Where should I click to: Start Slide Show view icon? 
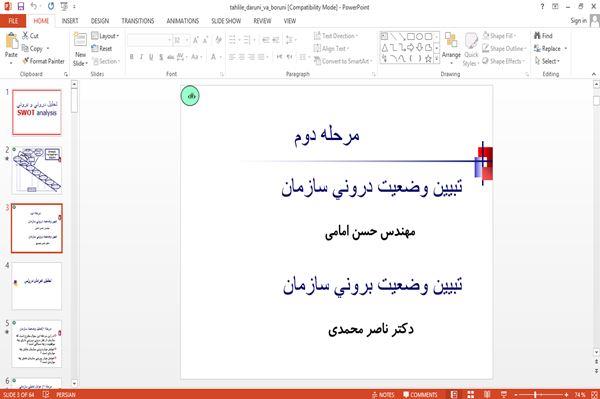[504, 394]
